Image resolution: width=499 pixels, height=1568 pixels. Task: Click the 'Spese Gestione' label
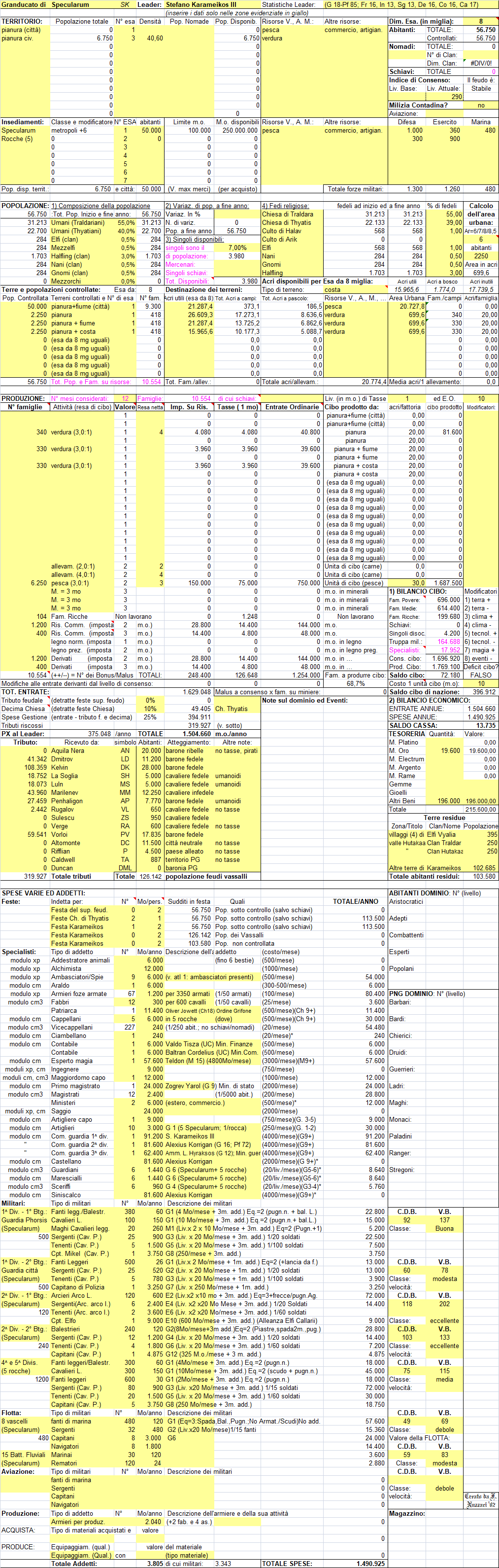[24, 717]
